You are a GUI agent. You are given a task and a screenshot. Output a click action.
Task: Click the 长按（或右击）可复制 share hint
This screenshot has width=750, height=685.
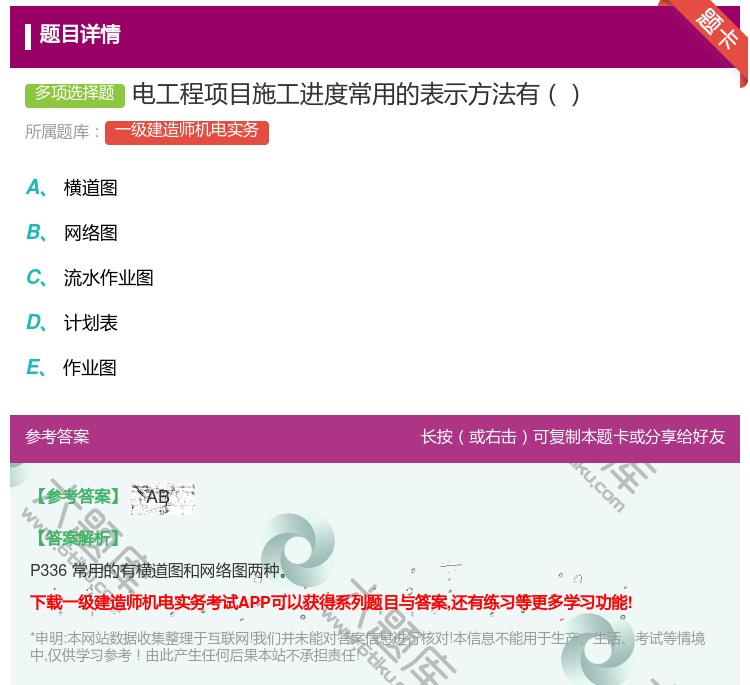(573, 436)
